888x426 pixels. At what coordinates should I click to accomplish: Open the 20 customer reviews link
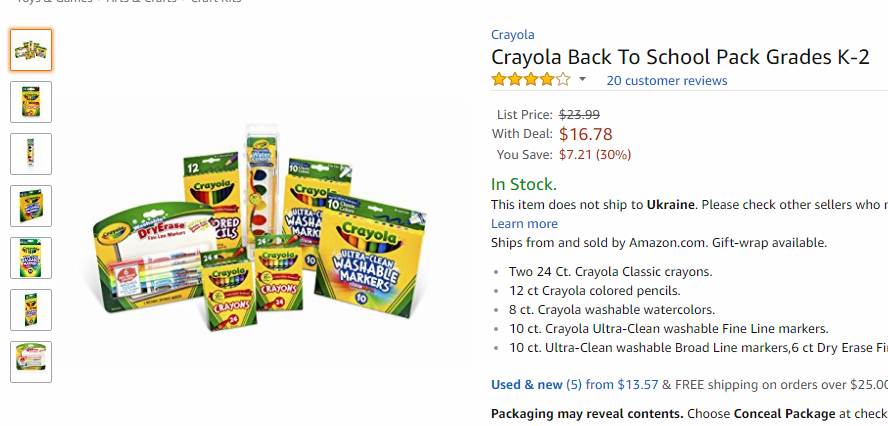(667, 80)
